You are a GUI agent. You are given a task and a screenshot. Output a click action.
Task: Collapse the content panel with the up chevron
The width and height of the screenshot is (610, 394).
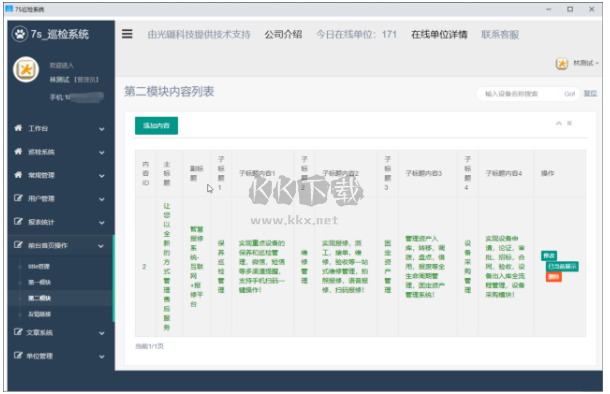click(559, 123)
